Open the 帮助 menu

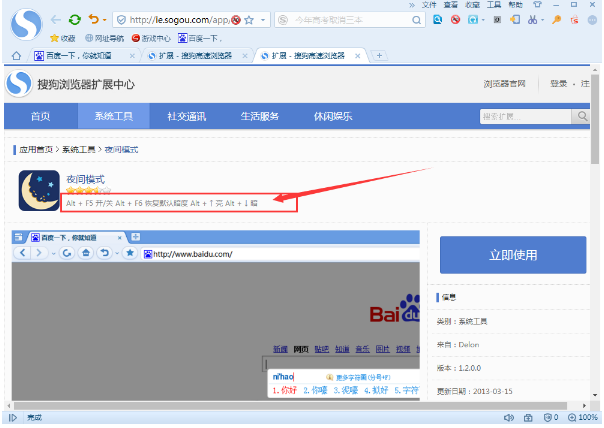[515, 5]
